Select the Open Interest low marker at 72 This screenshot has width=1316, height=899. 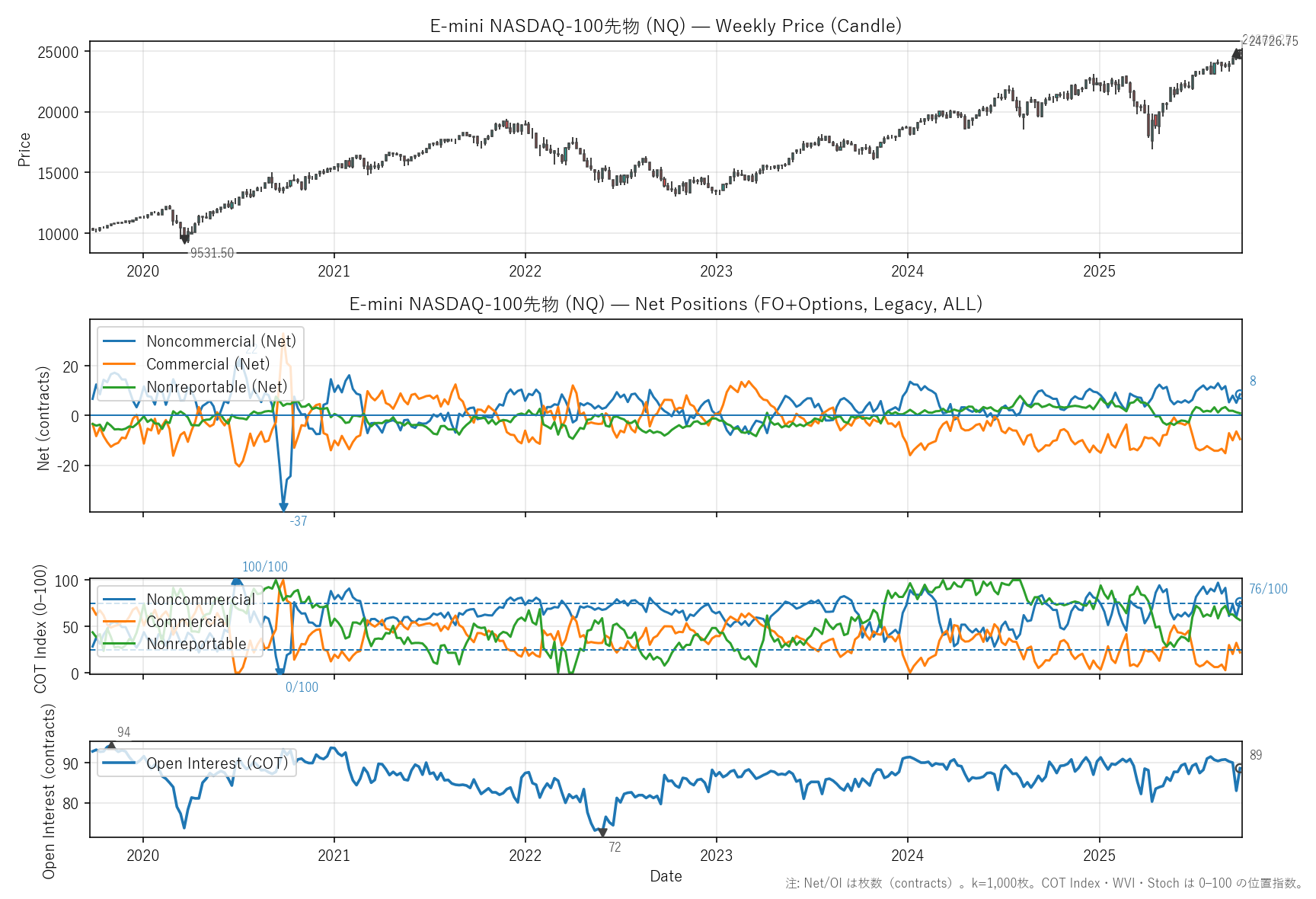(x=602, y=832)
